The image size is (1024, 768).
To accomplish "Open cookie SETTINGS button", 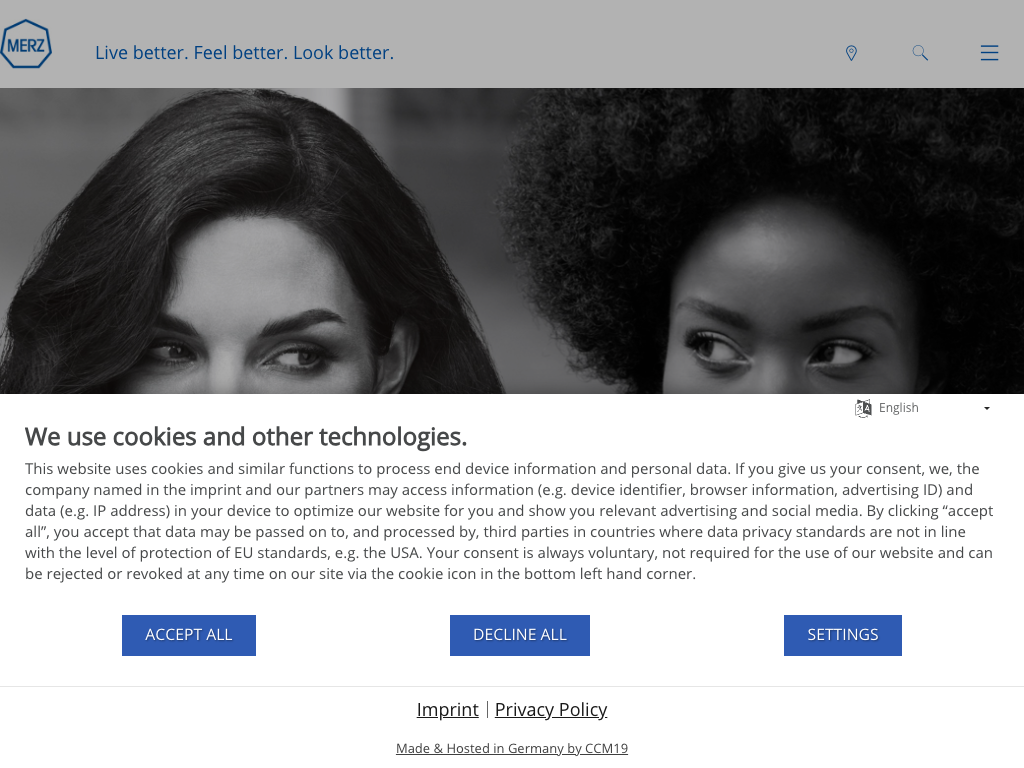I will (x=842, y=635).
